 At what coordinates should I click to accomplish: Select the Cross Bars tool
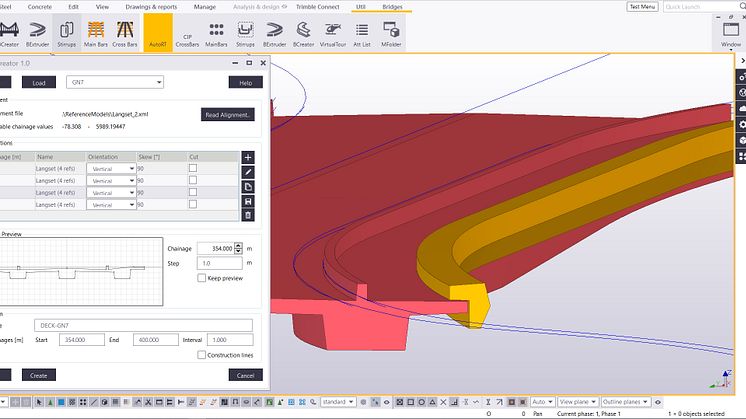coord(126,33)
